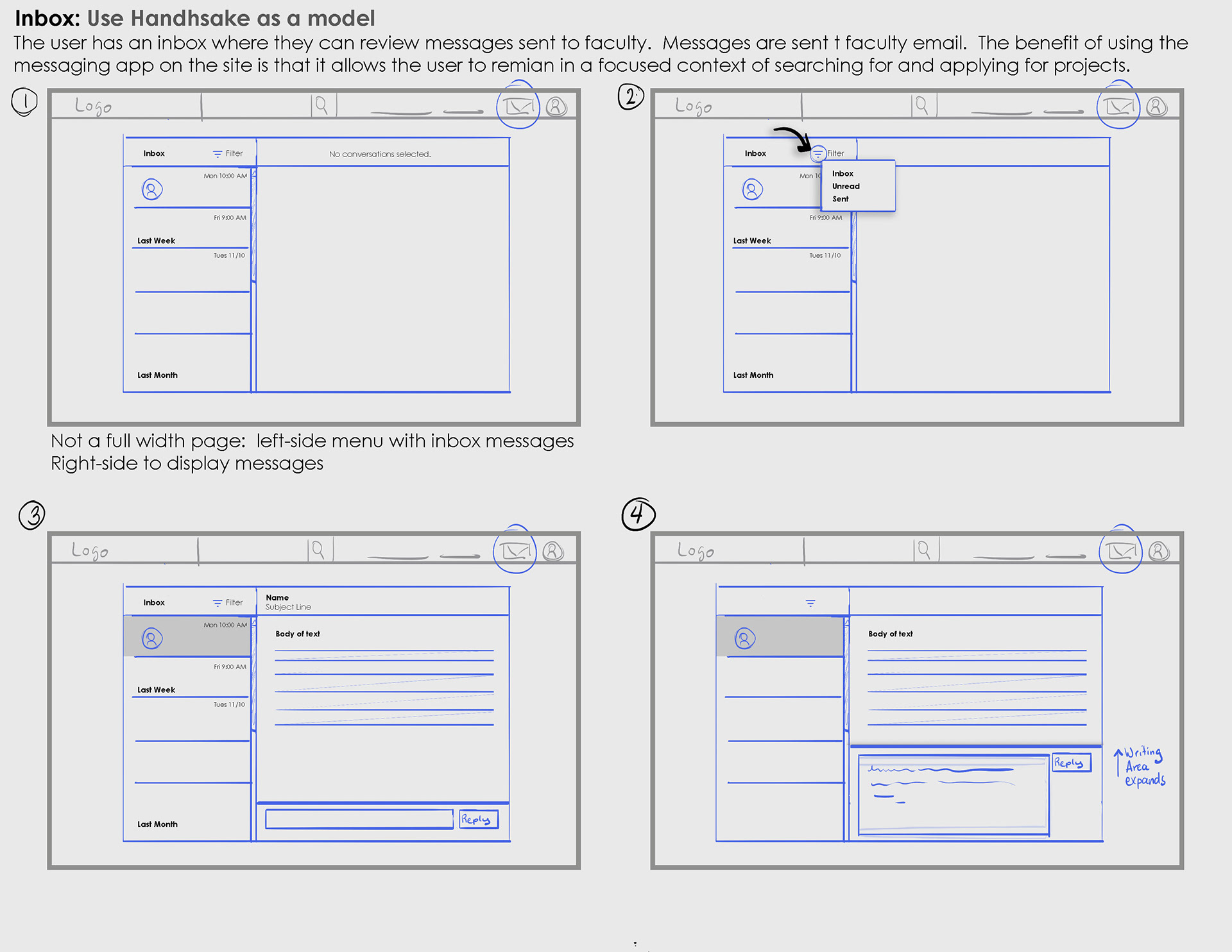This screenshot has width=1232, height=952.
Task: Click the Inbox heading in wireframe 1
Action: (154, 154)
